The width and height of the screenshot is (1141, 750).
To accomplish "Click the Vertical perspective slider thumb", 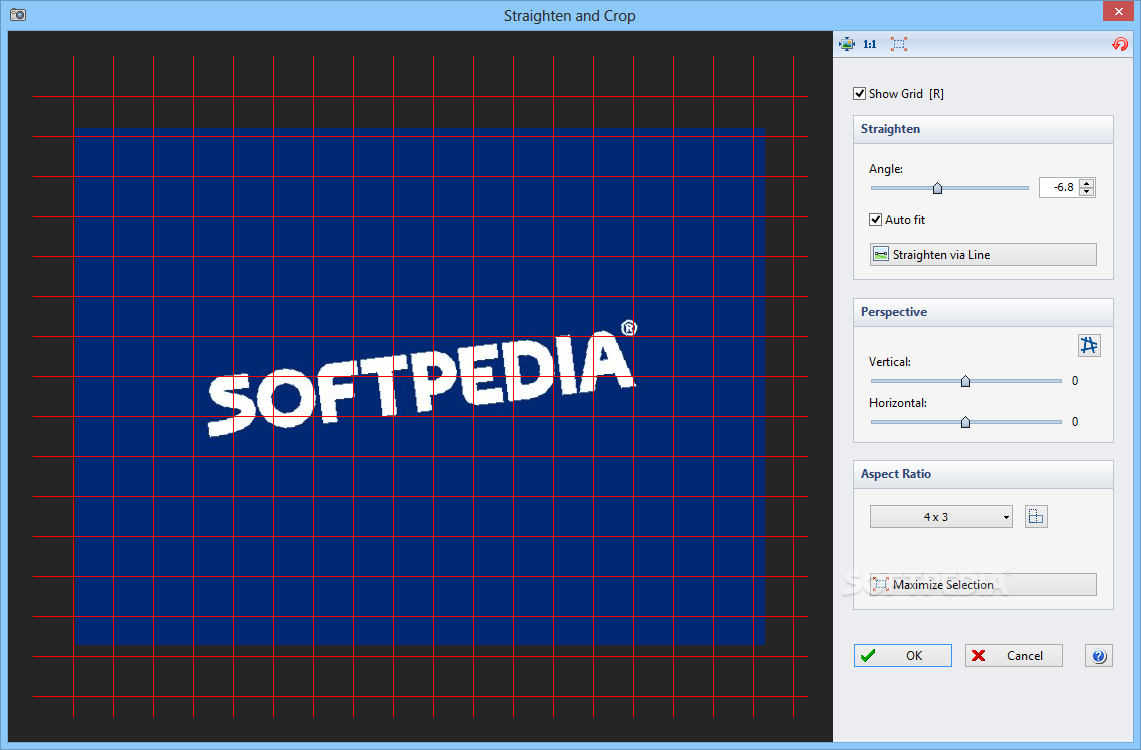I will coord(965,381).
